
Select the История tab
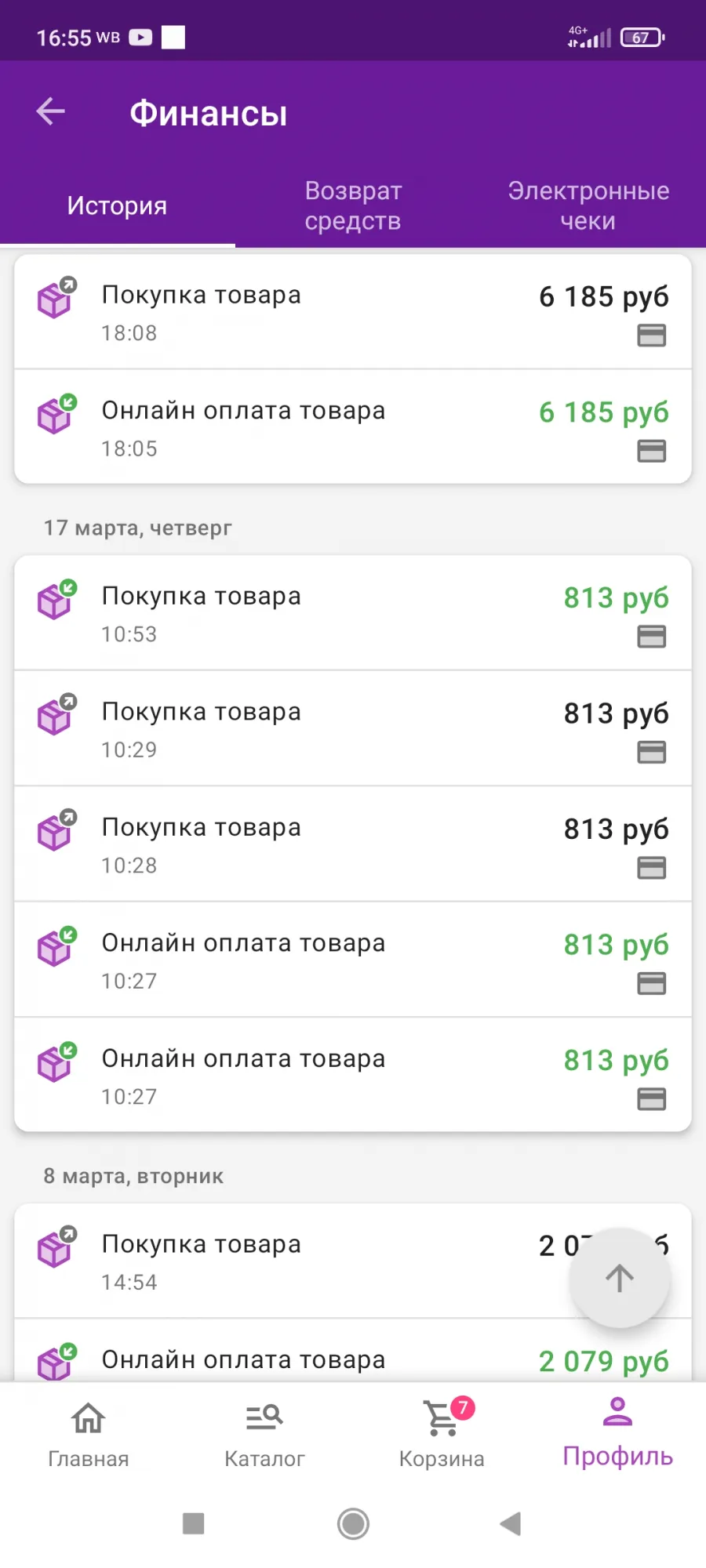click(117, 205)
